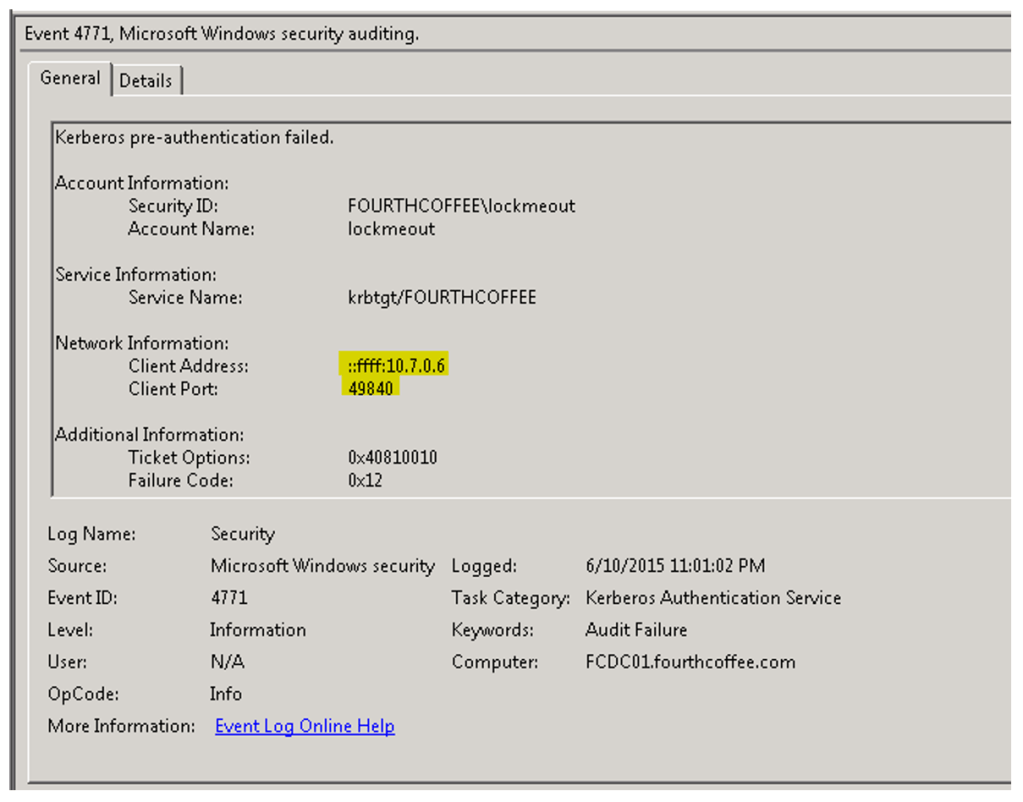
Task: Click the highlighted Client Port 49840
Action: (370, 389)
